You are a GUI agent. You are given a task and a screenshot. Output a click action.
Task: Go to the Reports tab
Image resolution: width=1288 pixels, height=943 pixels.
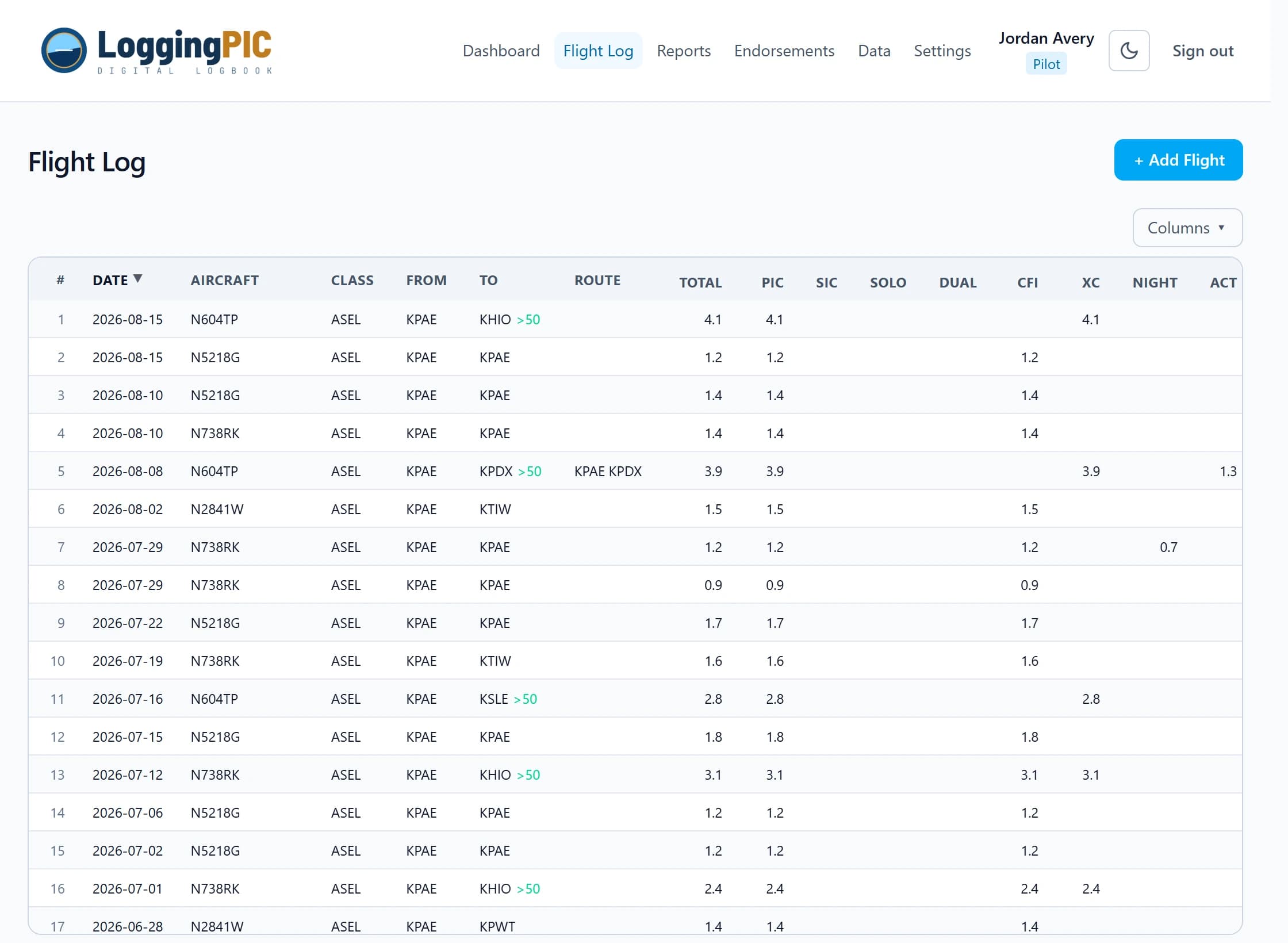click(684, 51)
